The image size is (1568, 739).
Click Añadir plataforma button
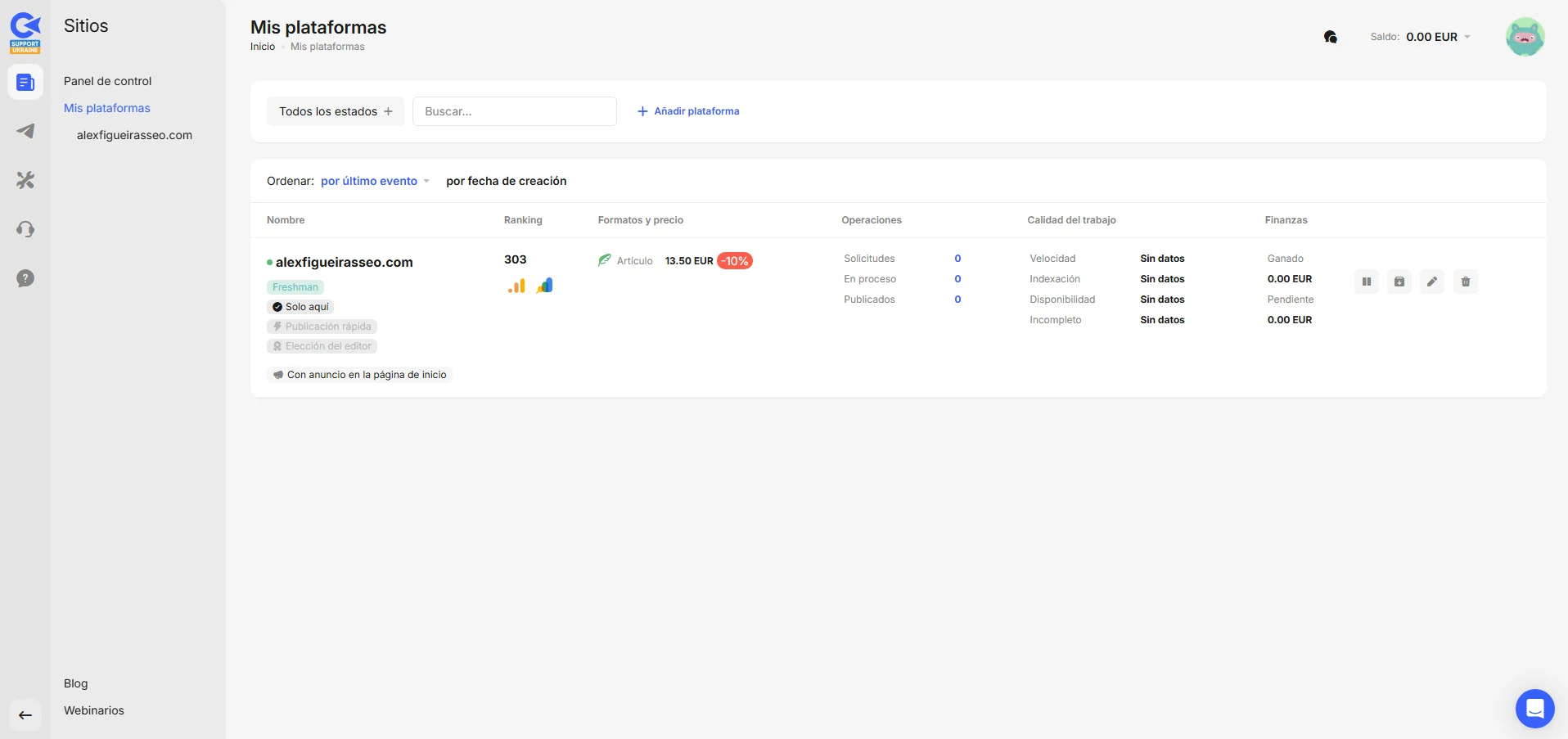[688, 111]
